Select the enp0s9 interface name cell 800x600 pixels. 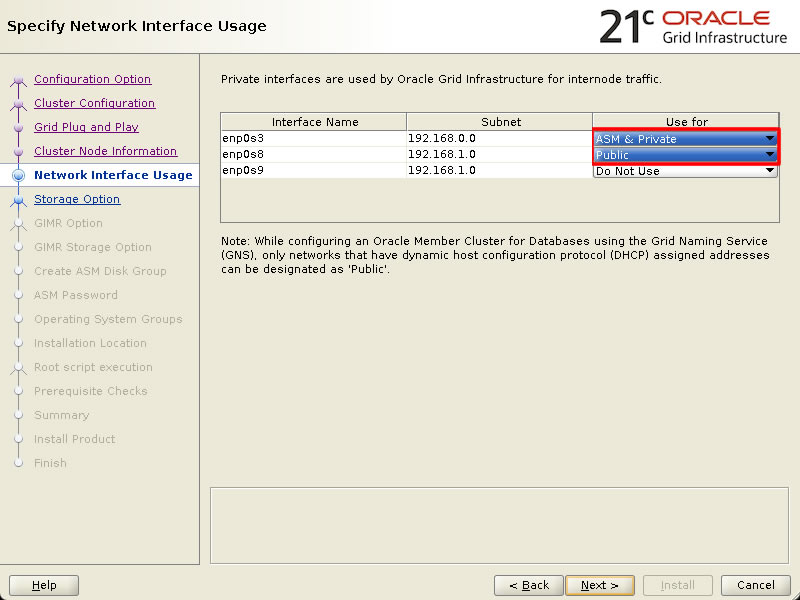[314, 170]
